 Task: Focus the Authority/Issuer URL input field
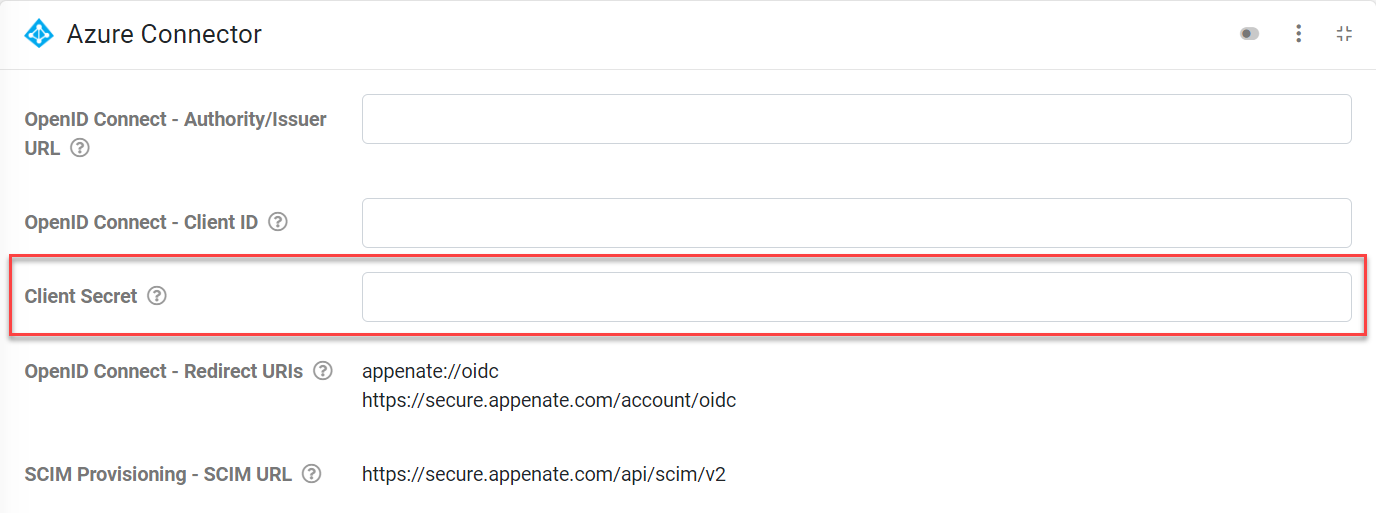(x=856, y=119)
